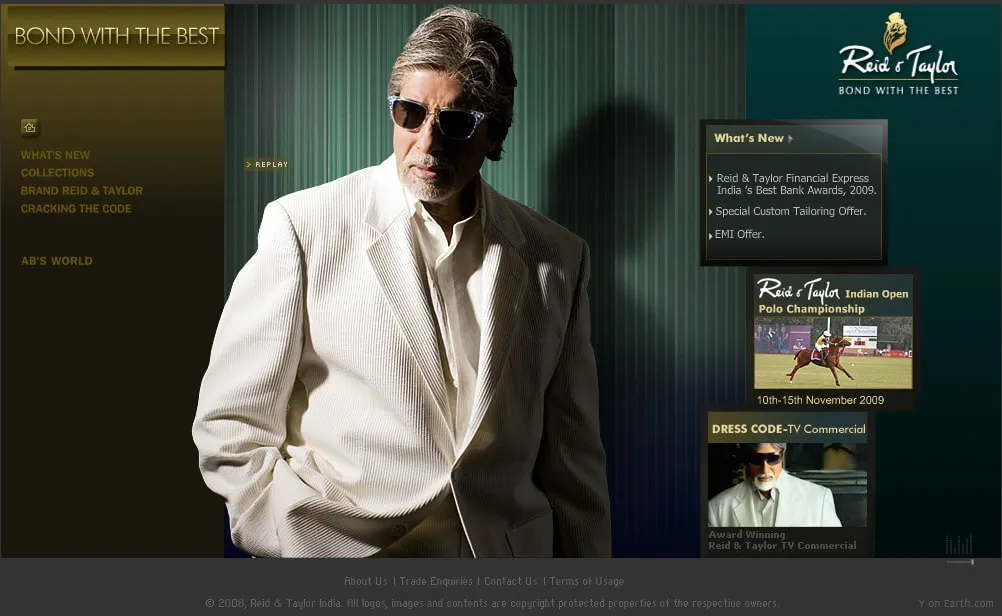This screenshot has width=1002, height=616.
Task: Click the home icon in left sidebar
Action: click(x=29, y=128)
